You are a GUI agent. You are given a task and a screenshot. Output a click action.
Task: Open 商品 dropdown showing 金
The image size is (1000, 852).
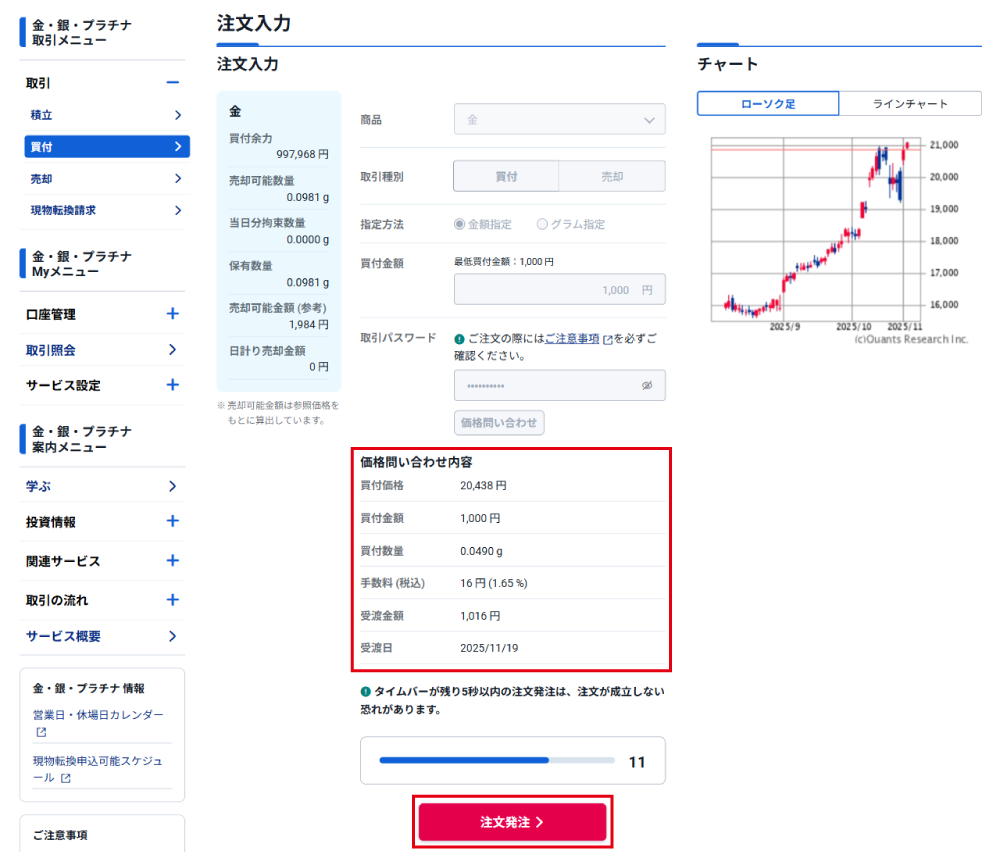(559, 119)
